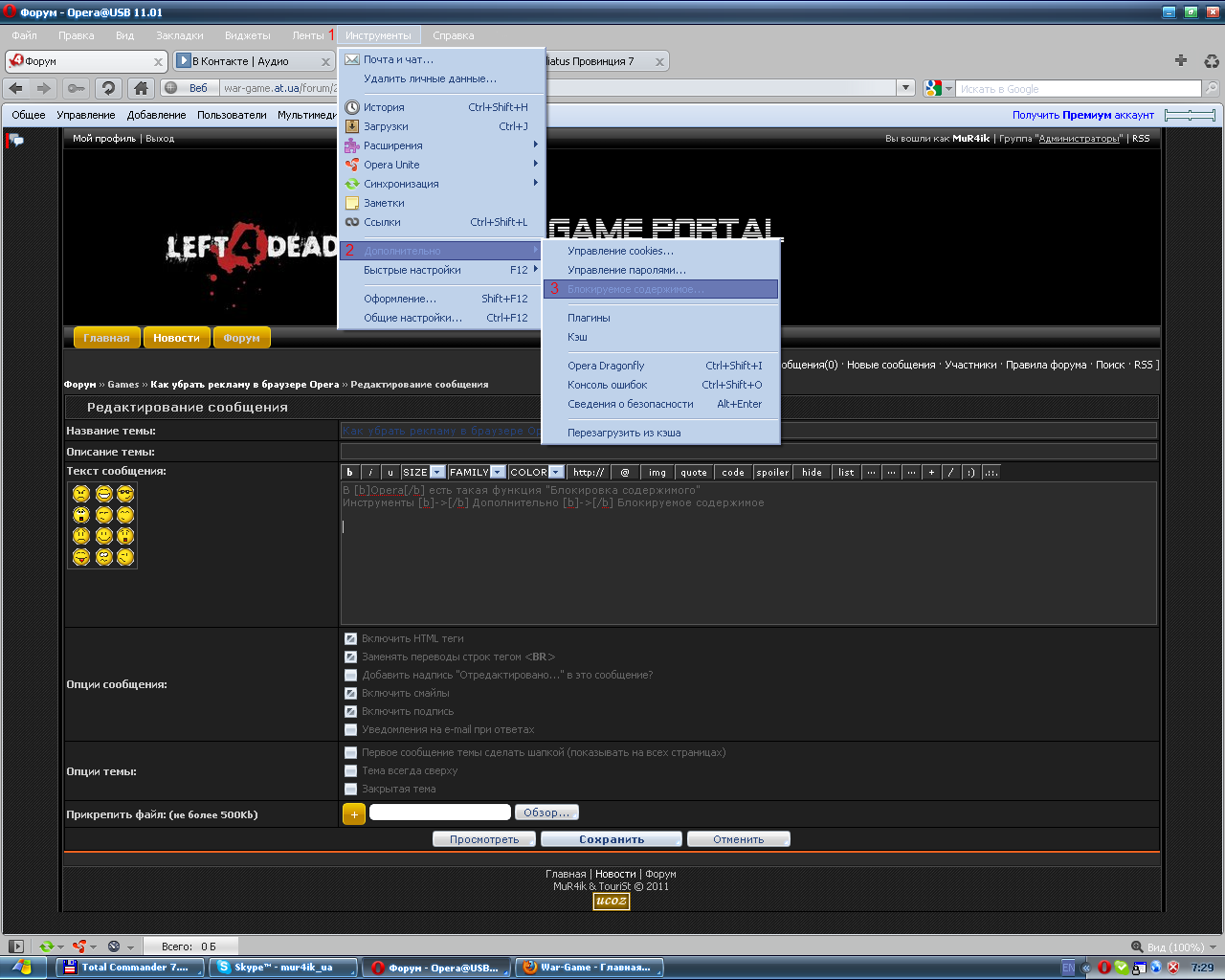Image resolution: width=1225 pixels, height=980 pixels.
Task: Choose 'Управление cookies...' from the submenu
Action: point(620,251)
